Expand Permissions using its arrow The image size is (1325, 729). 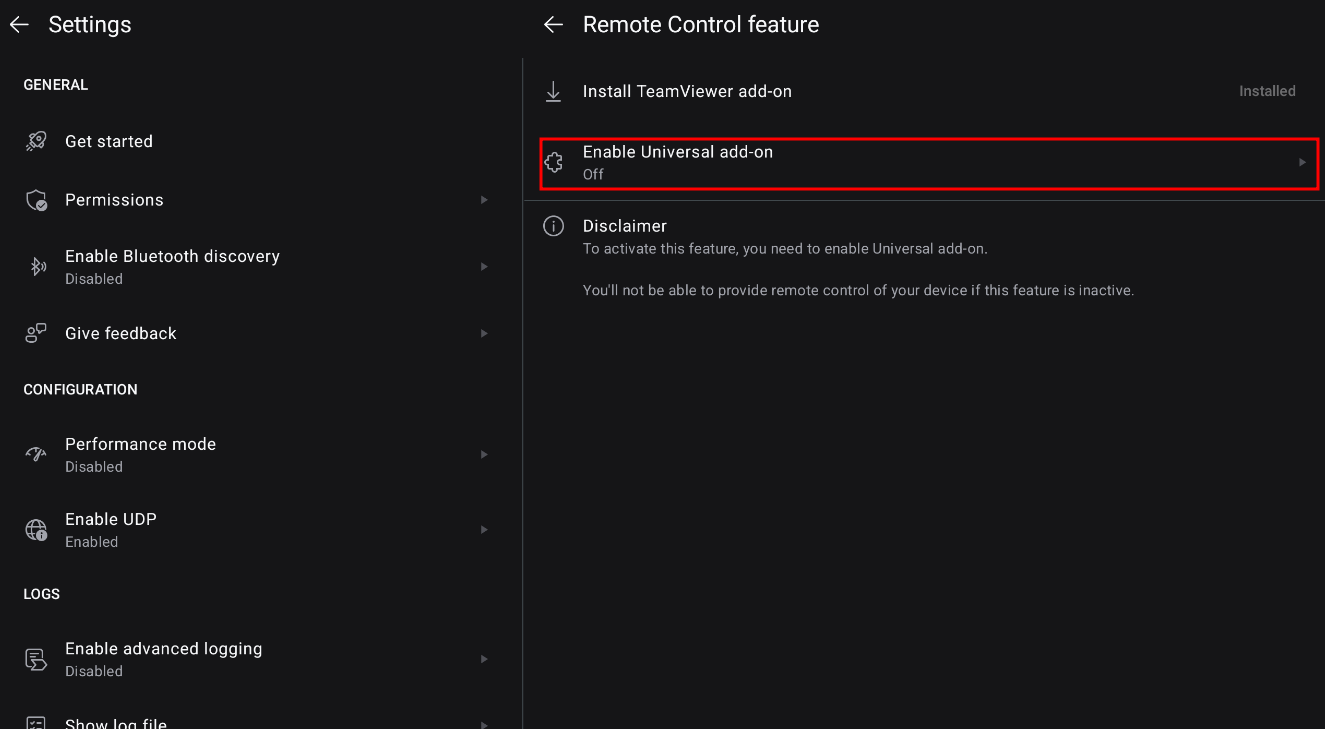[x=484, y=200]
